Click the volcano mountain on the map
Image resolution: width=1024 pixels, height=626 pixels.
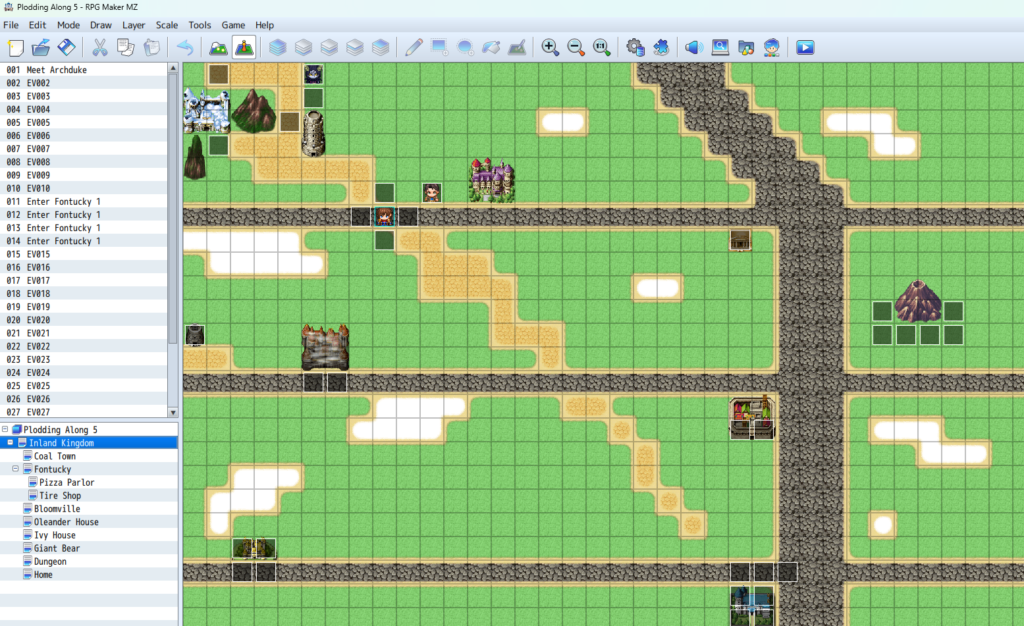pos(918,301)
